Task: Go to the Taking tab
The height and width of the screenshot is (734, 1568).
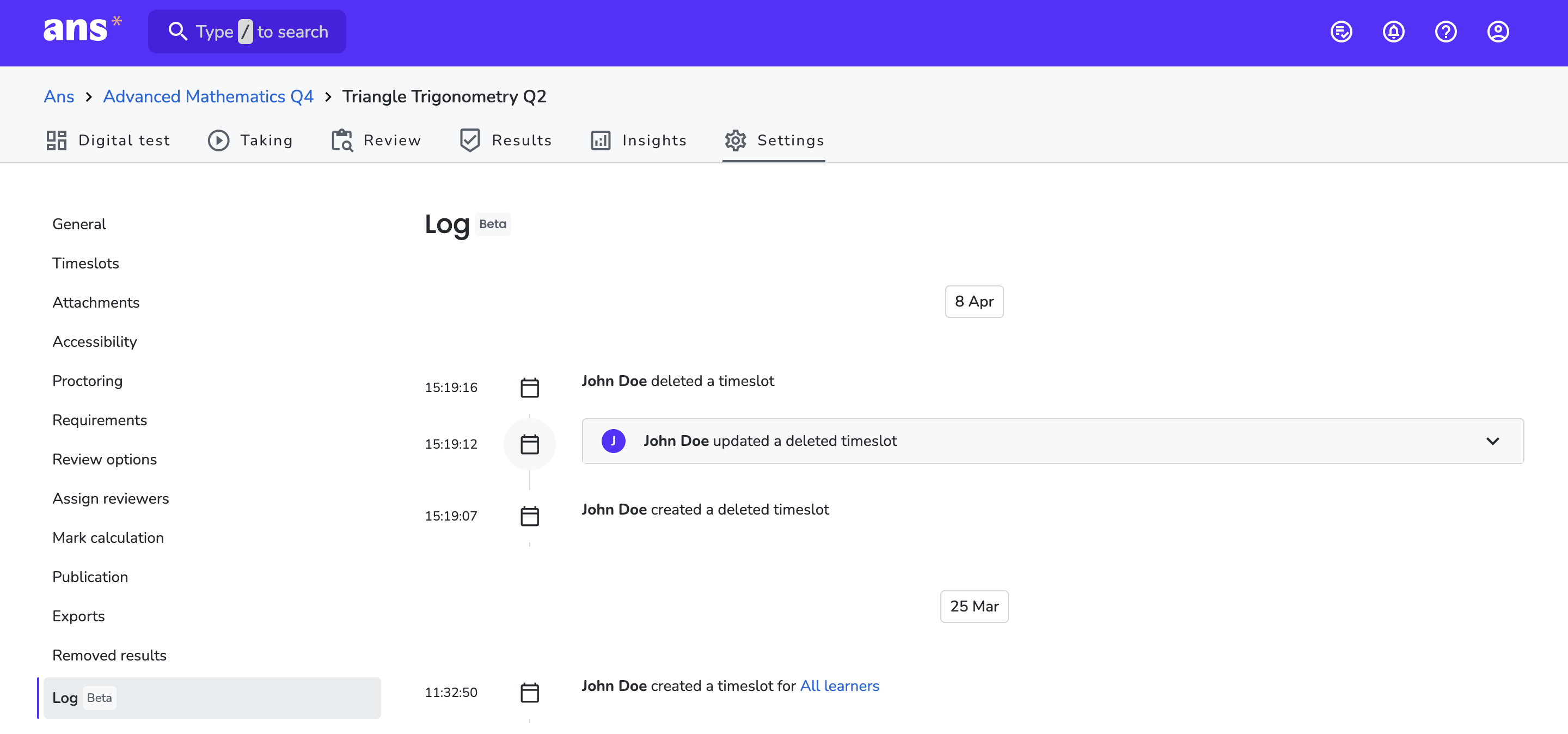Action: click(x=250, y=140)
